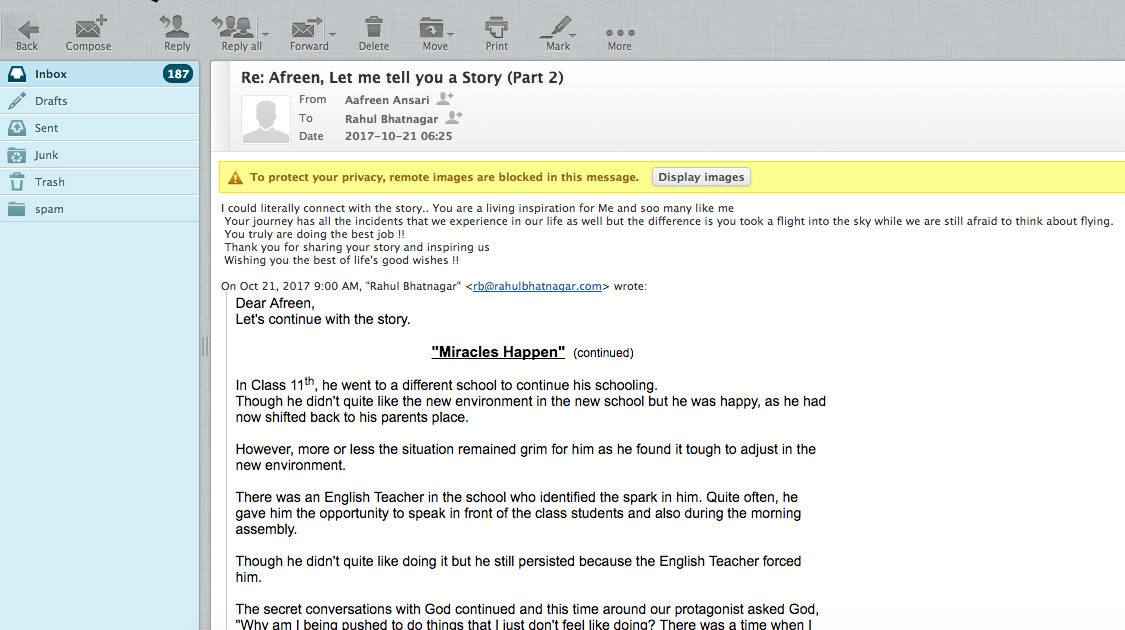The width and height of the screenshot is (1125, 630).
Task: Click the "Miracles Happen" heading
Action: [498, 352]
